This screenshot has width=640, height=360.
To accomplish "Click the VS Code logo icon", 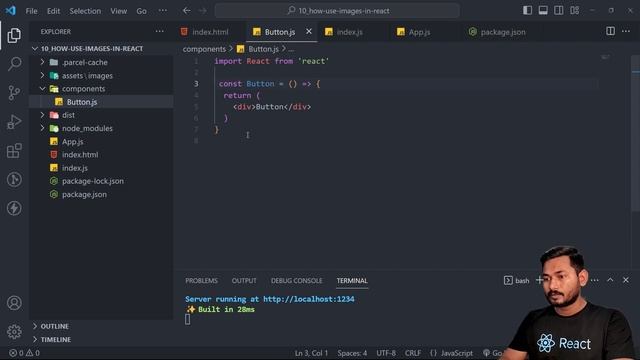I will point(11,11).
